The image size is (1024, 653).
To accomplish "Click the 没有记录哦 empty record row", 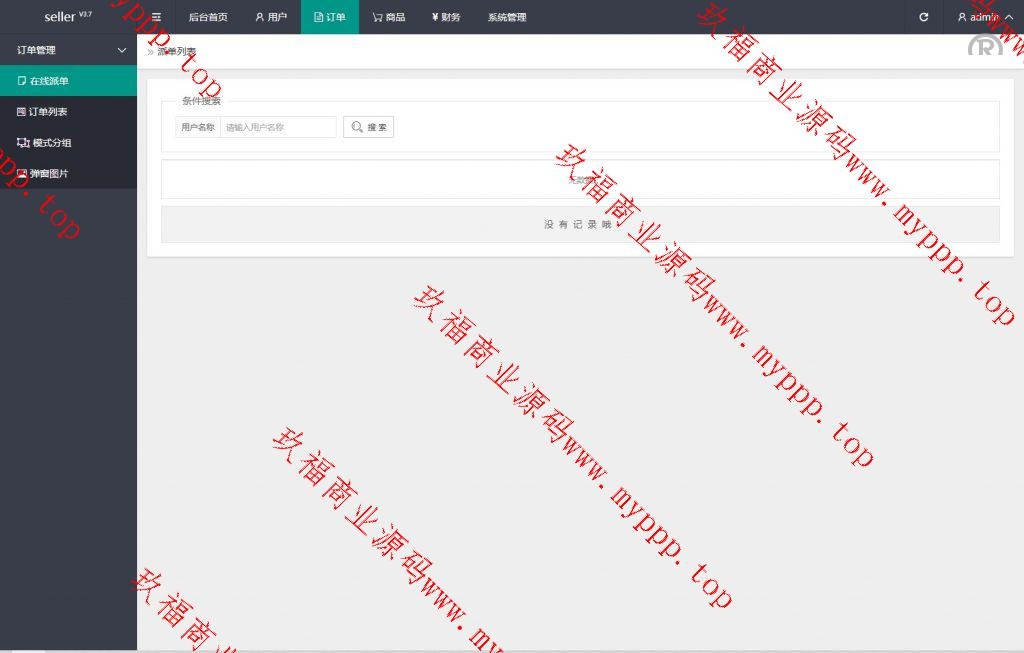I will point(579,225).
